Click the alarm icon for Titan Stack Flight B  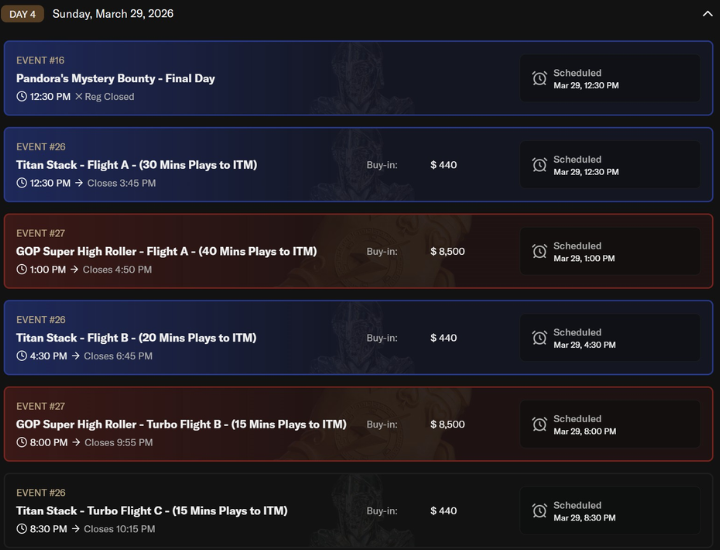pyautogui.click(x=540, y=338)
